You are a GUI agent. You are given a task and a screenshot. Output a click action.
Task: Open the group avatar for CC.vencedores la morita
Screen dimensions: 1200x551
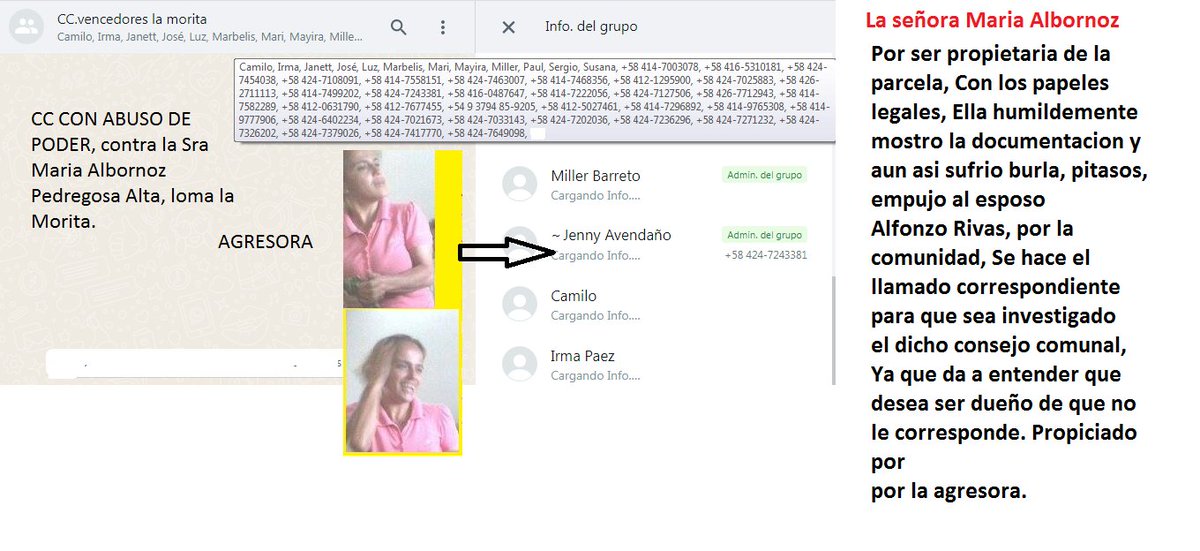[27, 28]
